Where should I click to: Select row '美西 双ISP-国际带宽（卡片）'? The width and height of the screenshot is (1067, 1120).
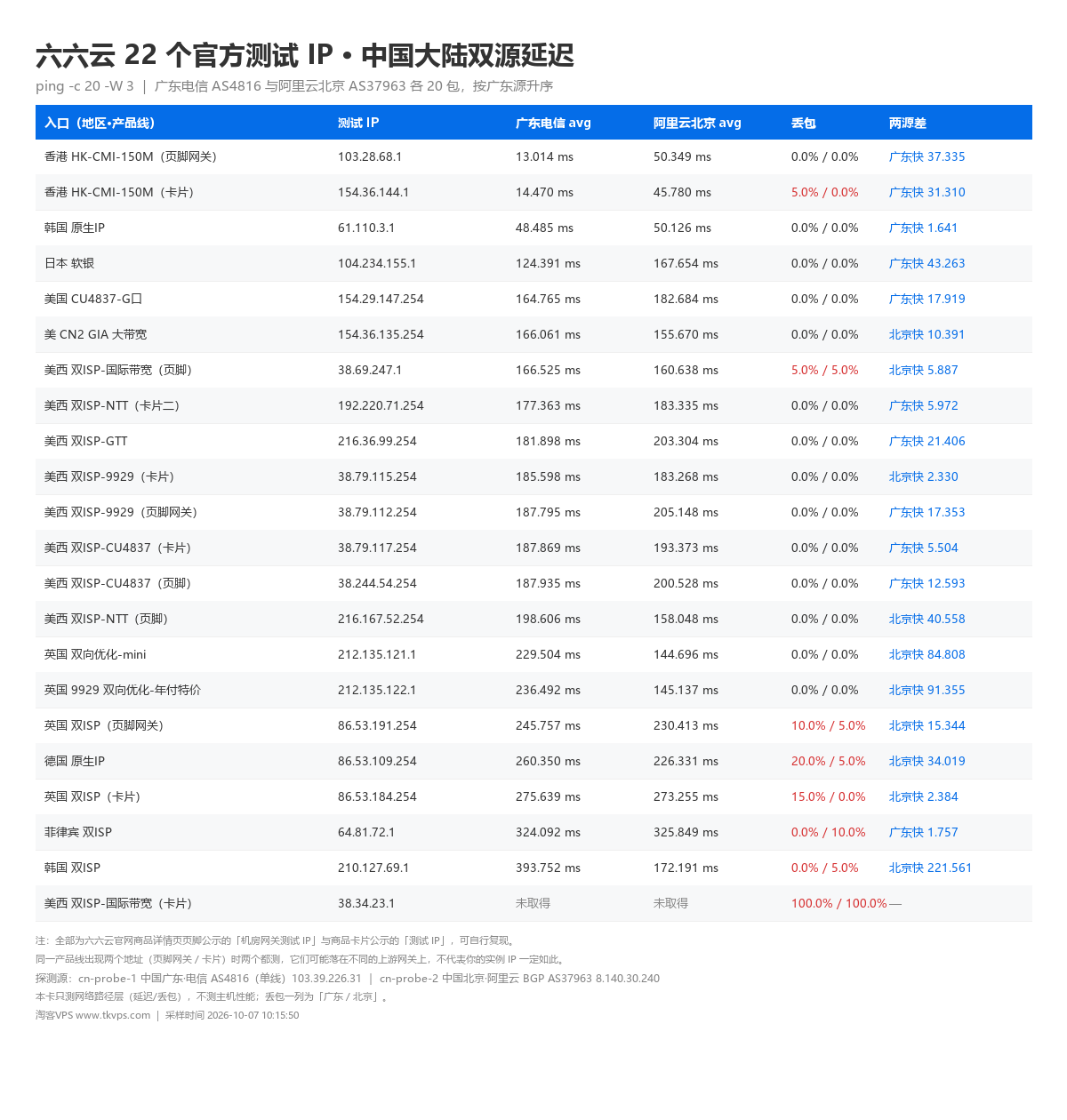click(x=533, y=903)
